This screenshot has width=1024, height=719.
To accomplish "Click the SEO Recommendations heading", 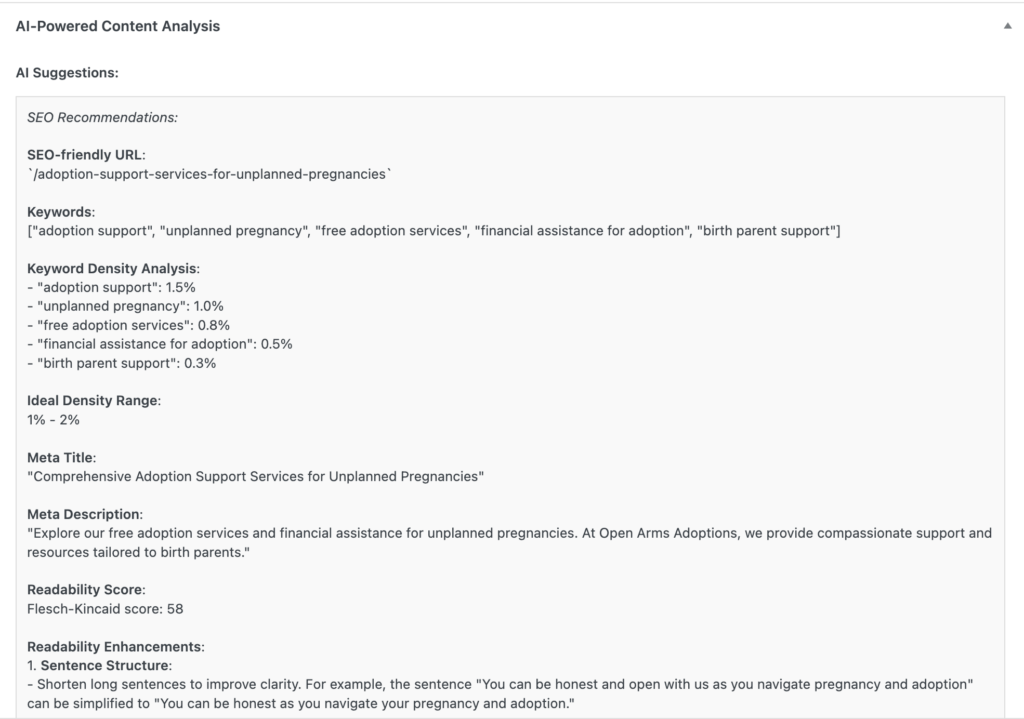I will click(x=102, y=117).
